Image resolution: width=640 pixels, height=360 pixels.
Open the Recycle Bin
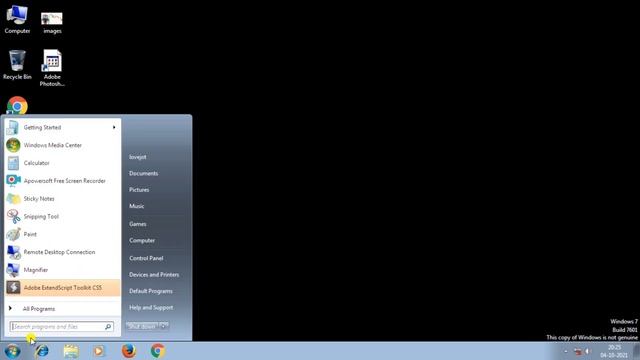(x=17, y=65)
